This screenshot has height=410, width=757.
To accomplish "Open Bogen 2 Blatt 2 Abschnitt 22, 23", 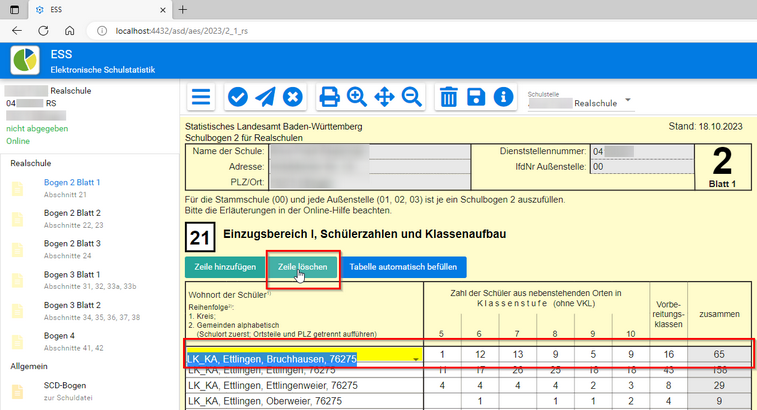I will pyautogui.click(x=78, y=218).
